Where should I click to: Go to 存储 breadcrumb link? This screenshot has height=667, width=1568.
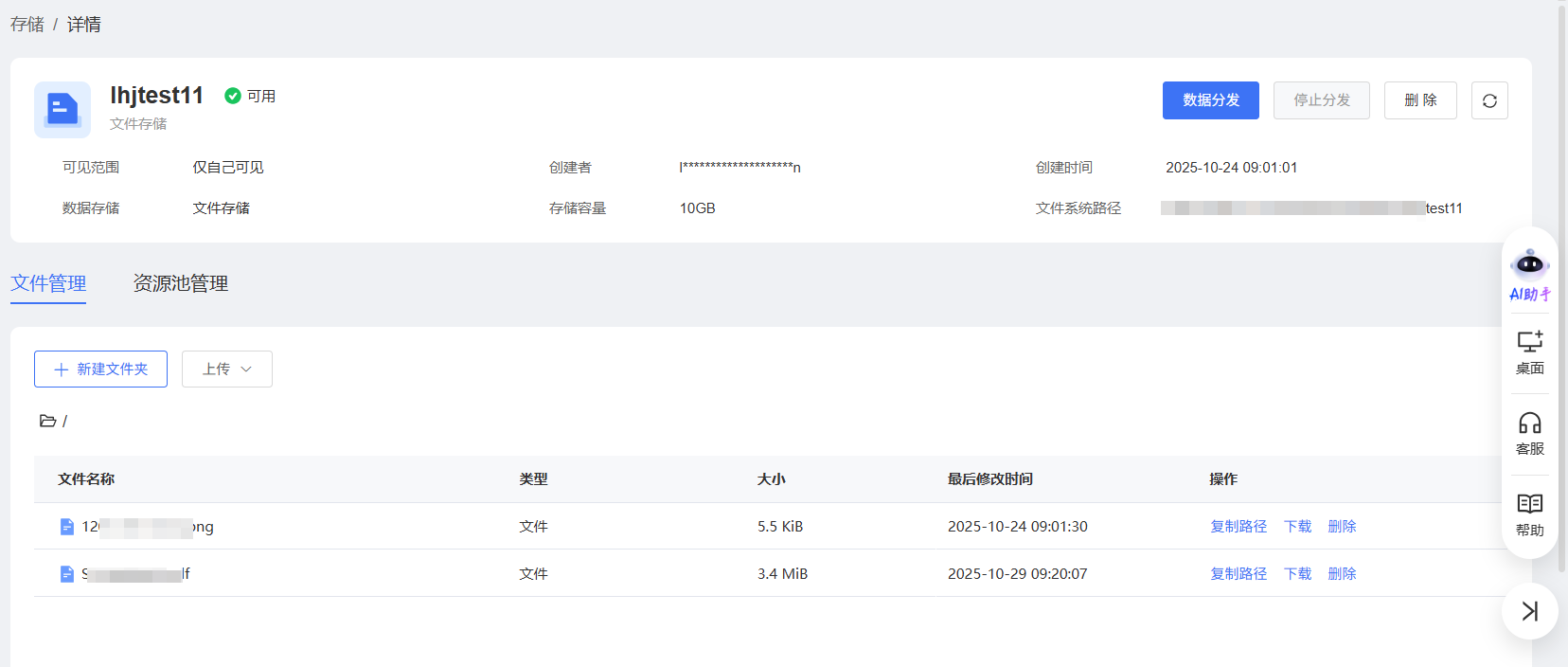27,25
